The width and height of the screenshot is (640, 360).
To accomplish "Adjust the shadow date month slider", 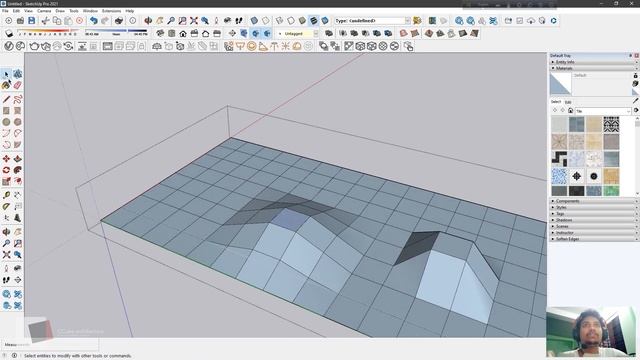I will (48, 31).
